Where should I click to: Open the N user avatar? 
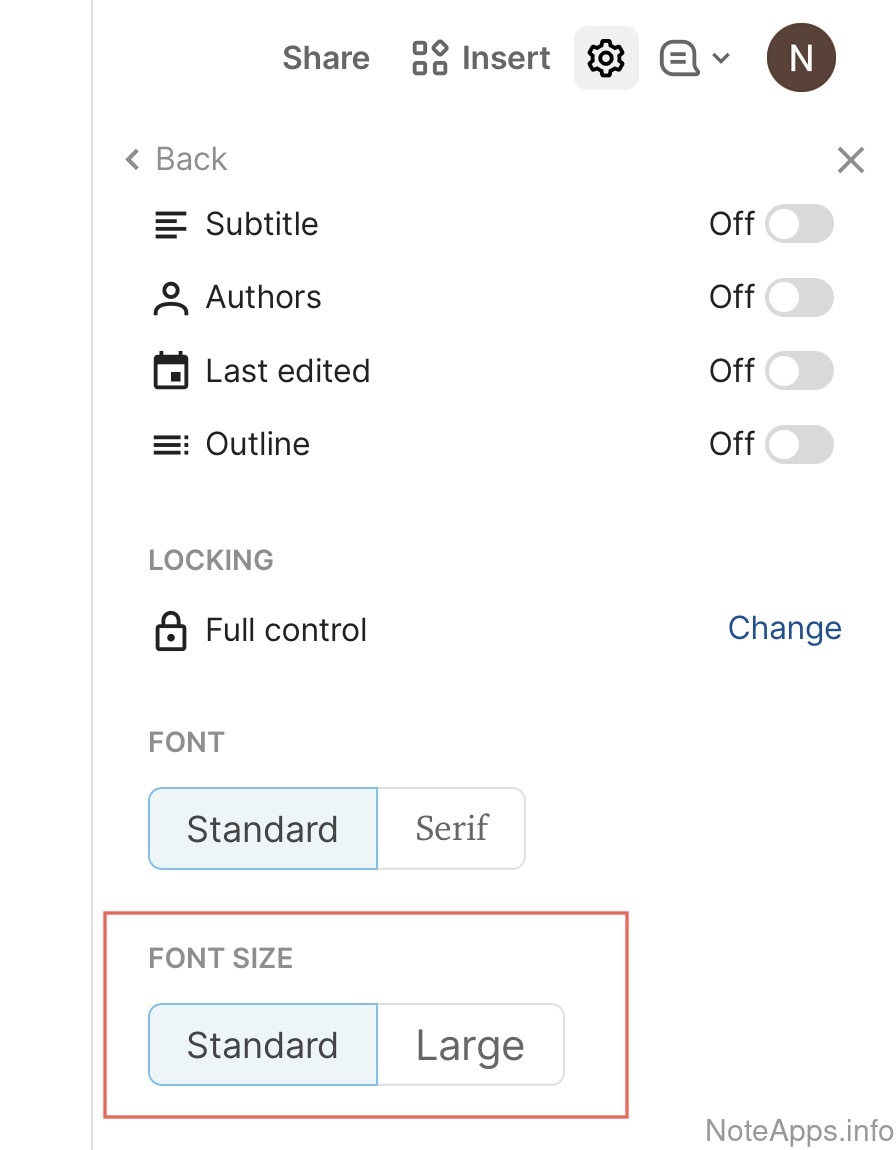(801, 58)
